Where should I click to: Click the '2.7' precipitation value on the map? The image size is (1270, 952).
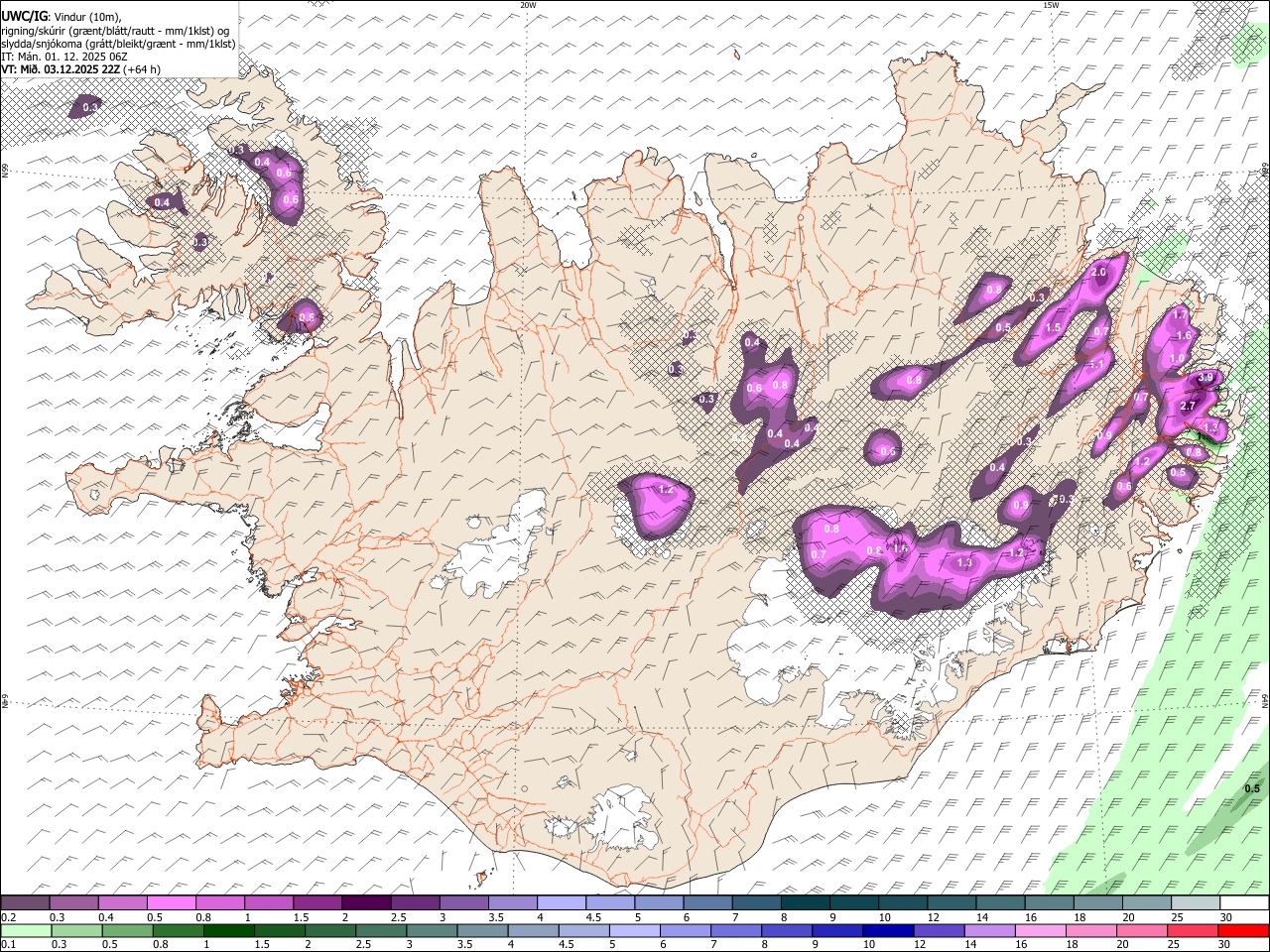click(x=1189, y=406)
